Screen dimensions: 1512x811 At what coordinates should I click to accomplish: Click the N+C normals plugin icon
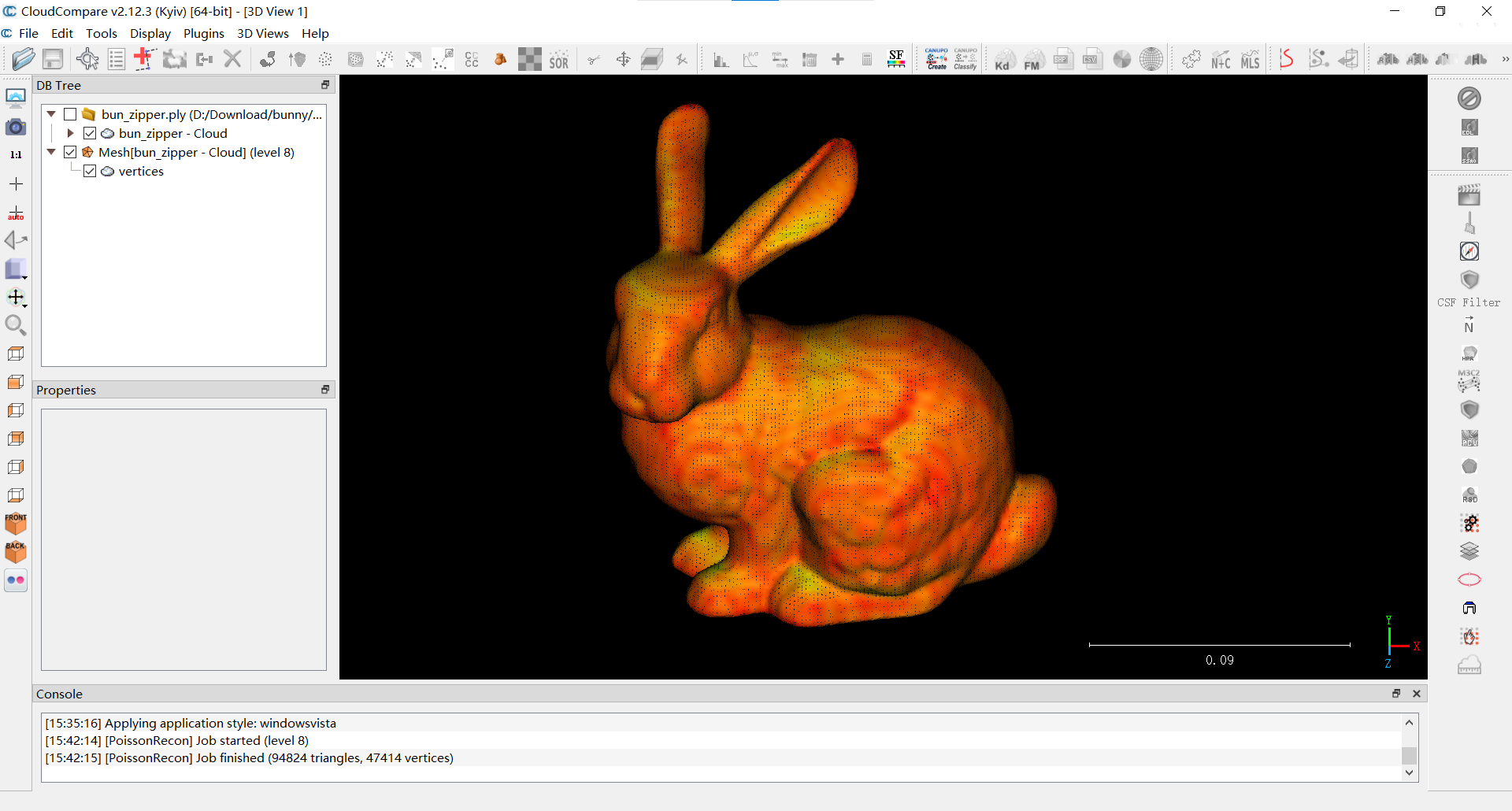[1221, 60]
